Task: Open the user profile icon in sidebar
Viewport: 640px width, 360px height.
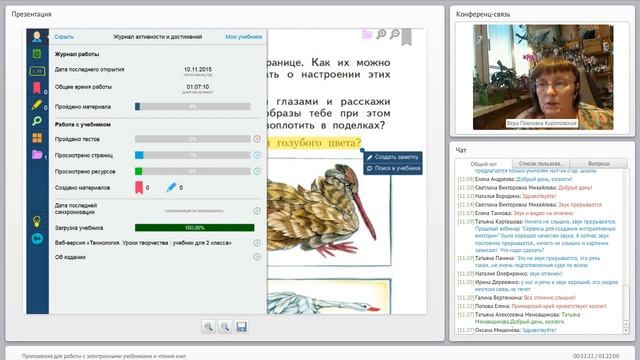Action: pos(37,36)
